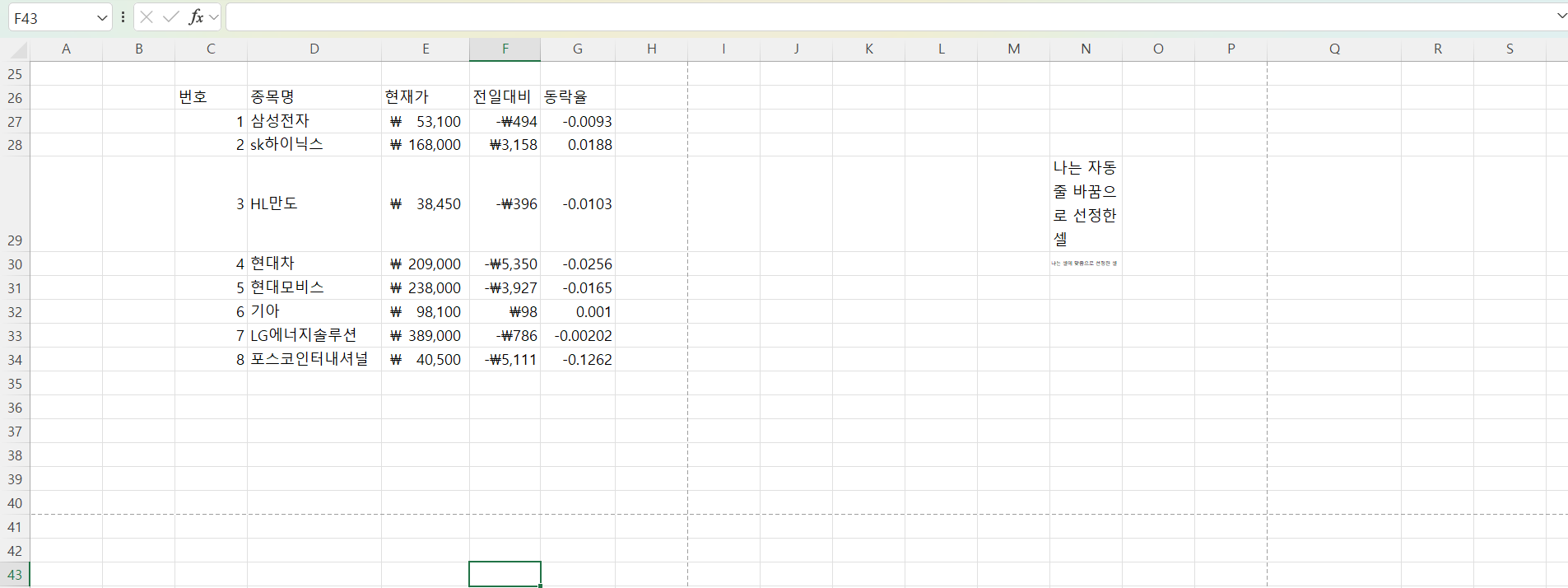Click the ₩98 change cell
Image resolution: width=1568 pixels, height=588 pixels.
click(505, 311)
